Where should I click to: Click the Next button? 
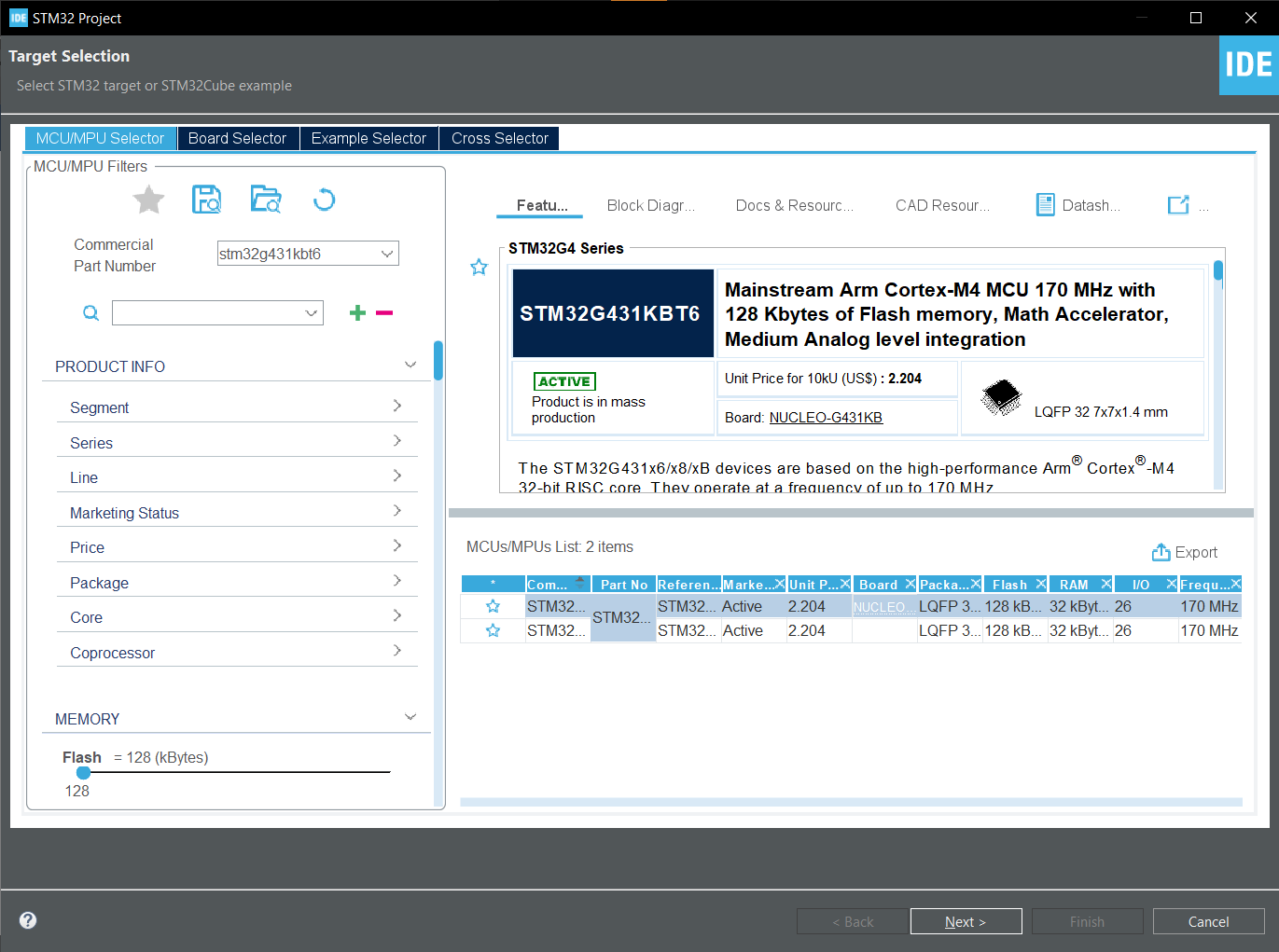tap(966, 921)
